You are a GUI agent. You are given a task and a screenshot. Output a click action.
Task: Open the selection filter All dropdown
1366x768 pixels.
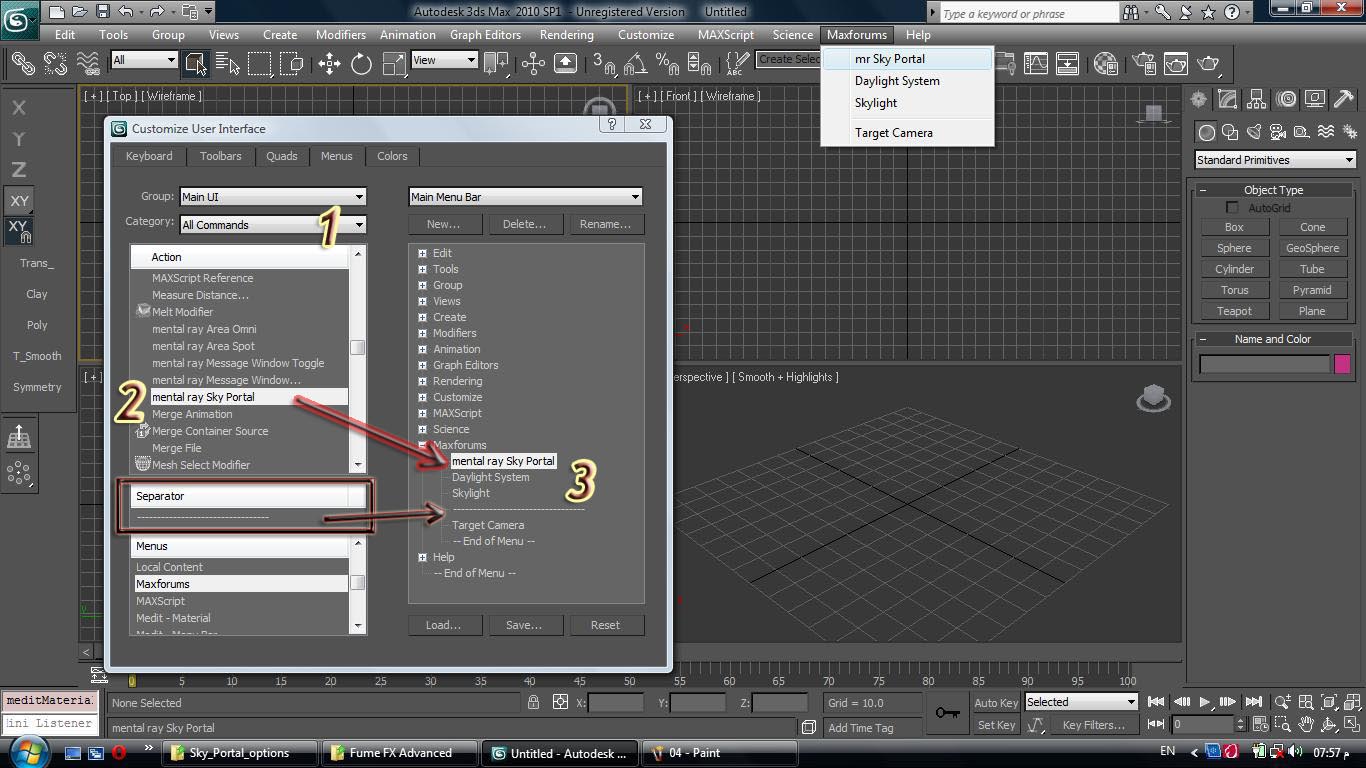coord(144,60)
